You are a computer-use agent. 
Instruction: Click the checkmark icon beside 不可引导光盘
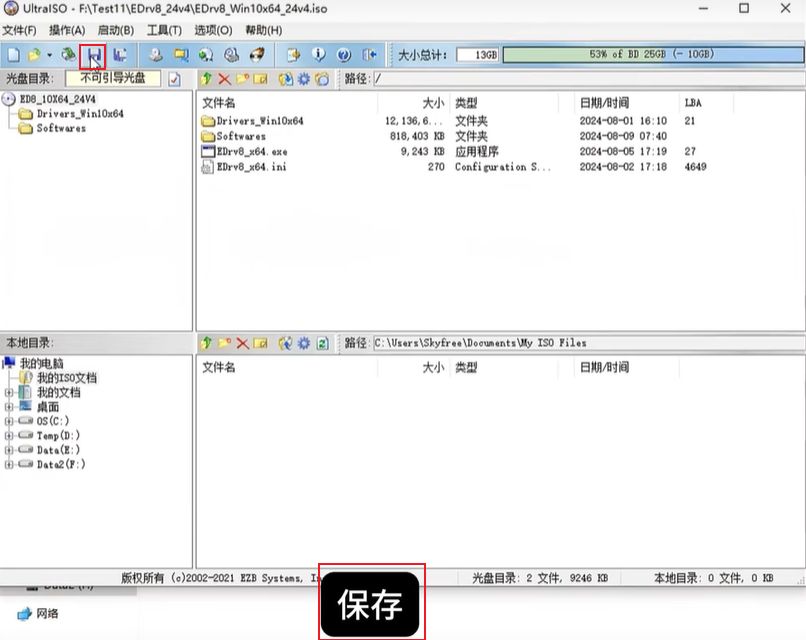point(174,79)
